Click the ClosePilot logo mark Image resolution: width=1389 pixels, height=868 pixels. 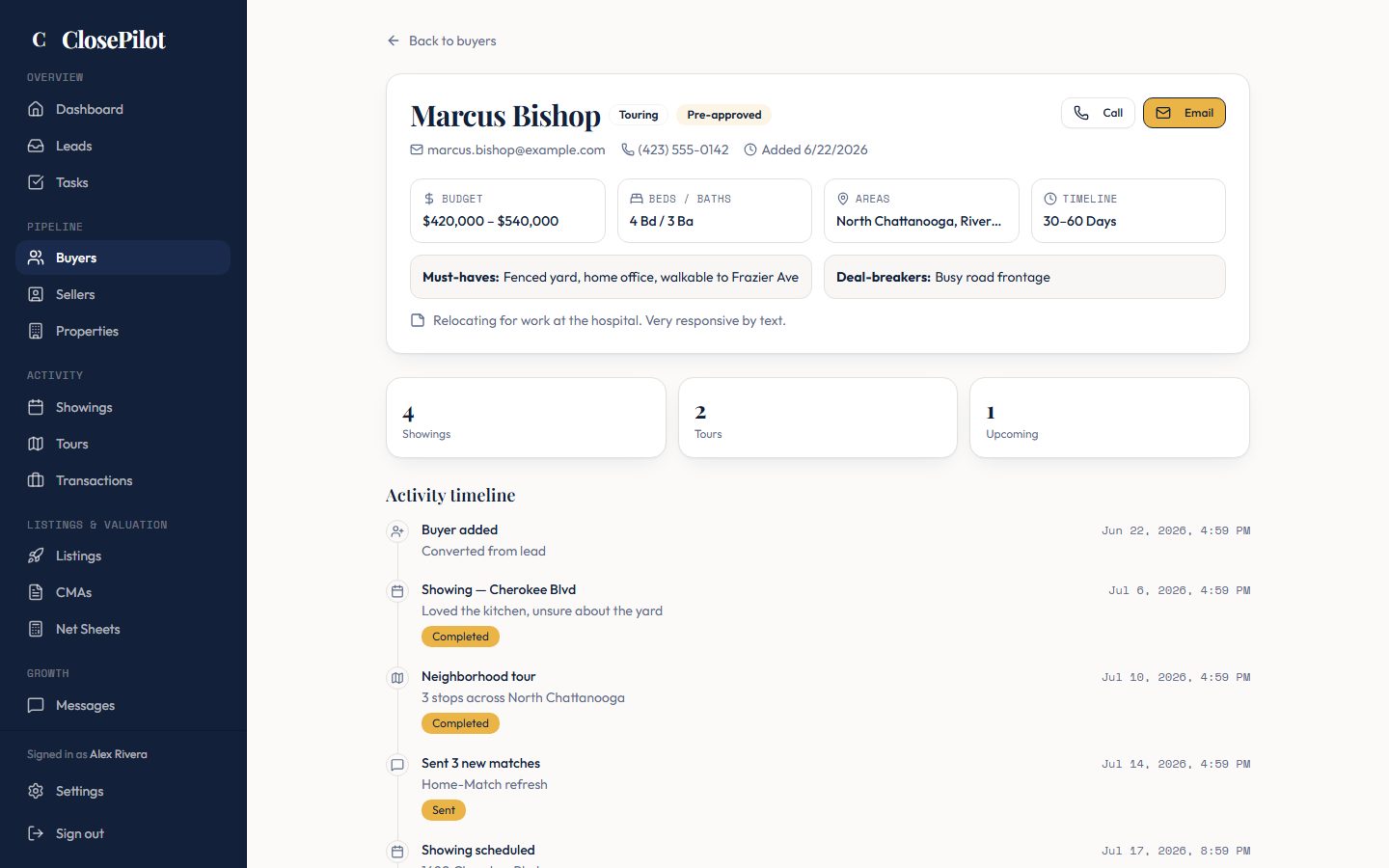pos(40,40)
